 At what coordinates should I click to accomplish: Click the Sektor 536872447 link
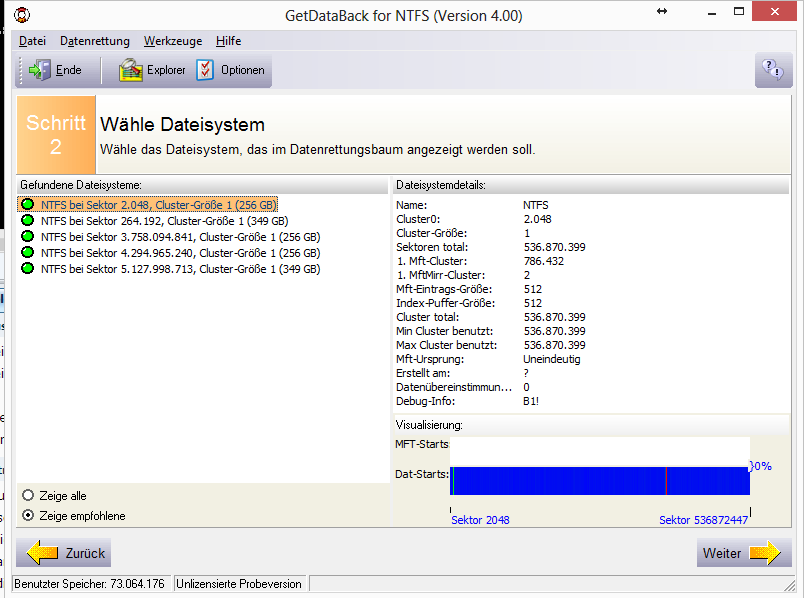coord(704,520)
